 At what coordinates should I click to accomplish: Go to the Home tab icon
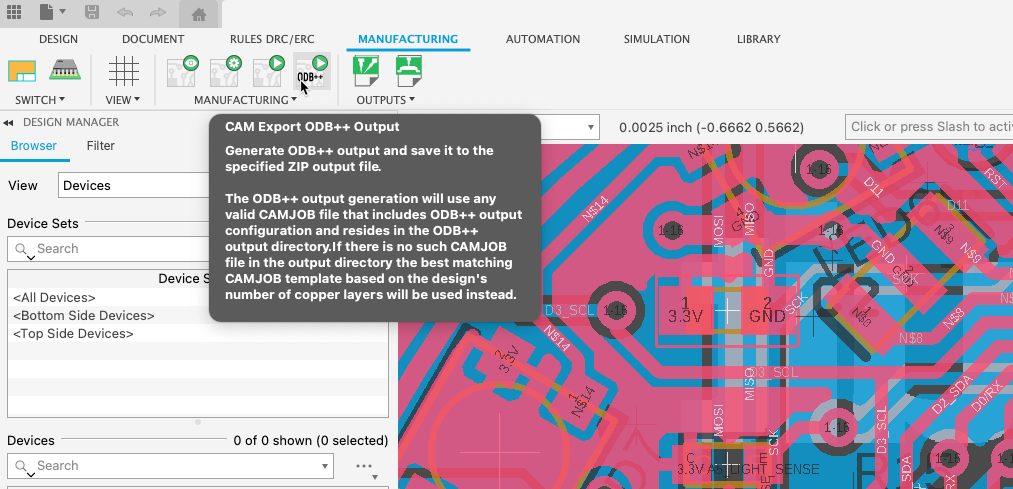coord(199,14)
